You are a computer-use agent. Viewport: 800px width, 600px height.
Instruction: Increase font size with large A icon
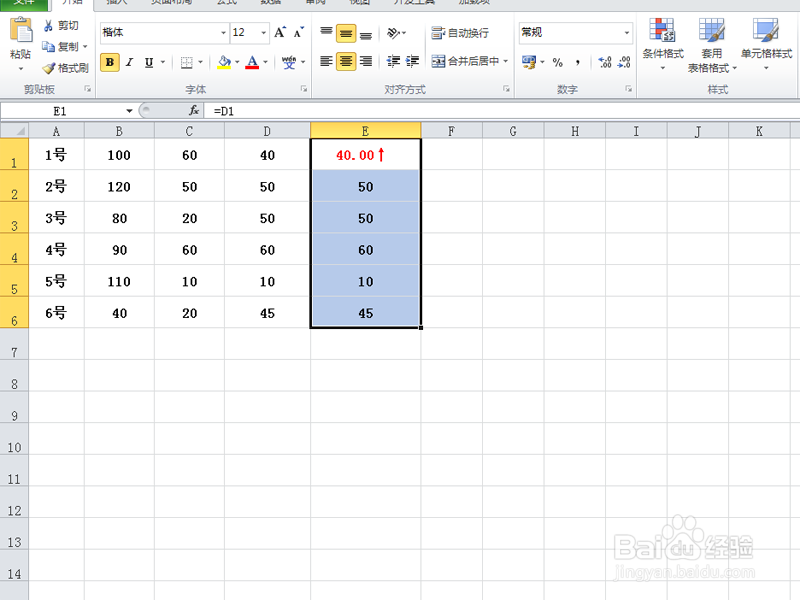click(x=280, y=33)
